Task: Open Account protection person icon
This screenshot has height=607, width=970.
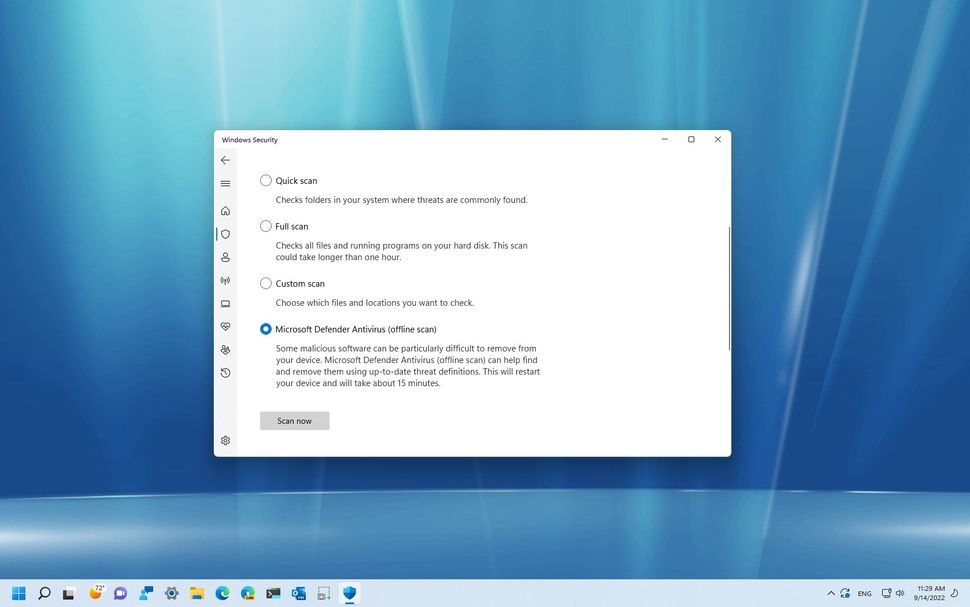Action: (x=225, y=257)
